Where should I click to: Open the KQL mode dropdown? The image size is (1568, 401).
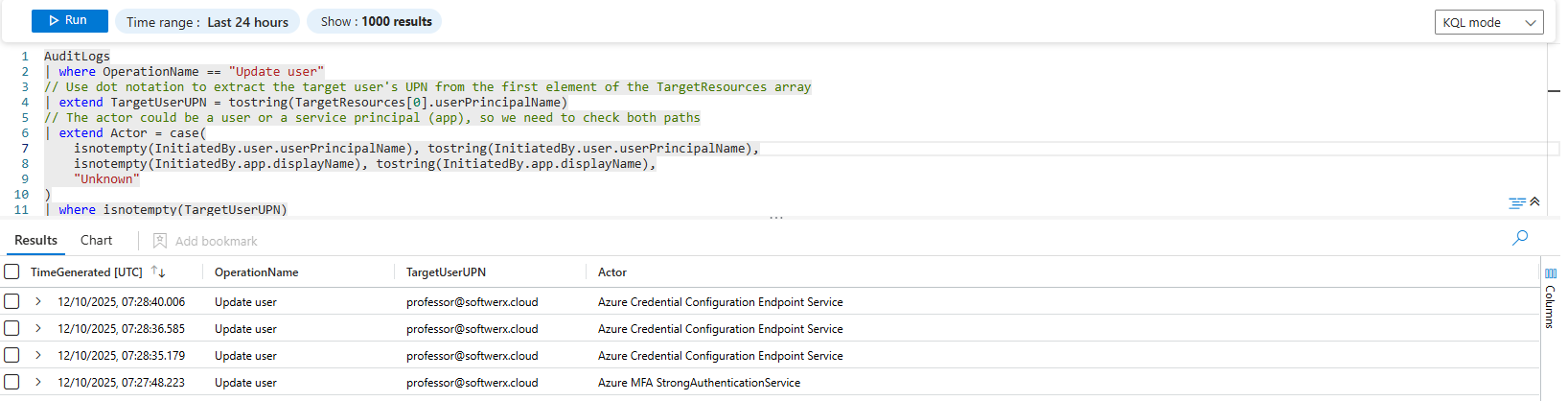point(1488,22)
